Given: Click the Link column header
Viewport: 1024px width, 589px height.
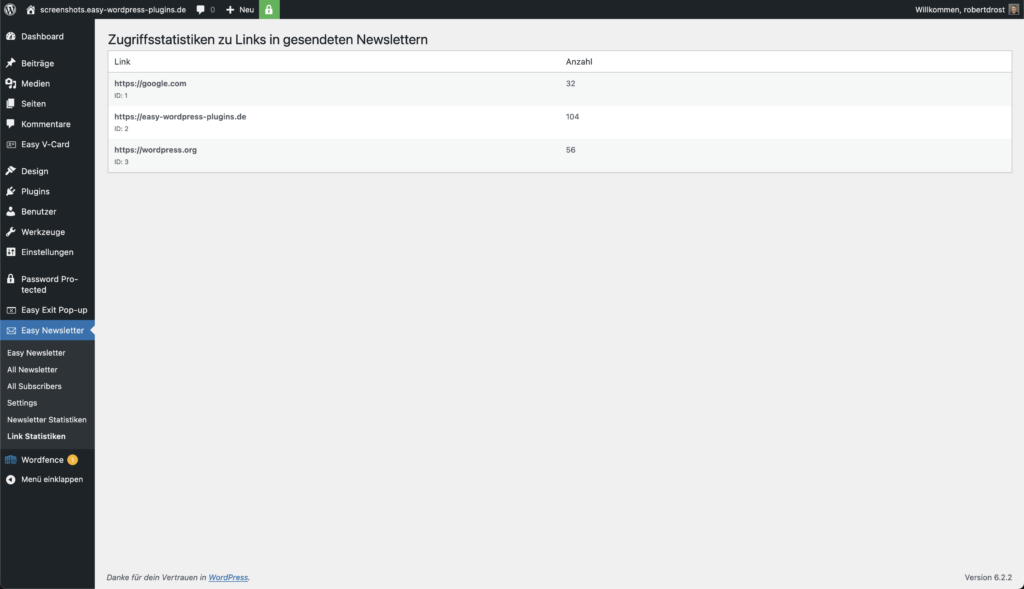Looking at the screenshot, I should pos(122,61).
